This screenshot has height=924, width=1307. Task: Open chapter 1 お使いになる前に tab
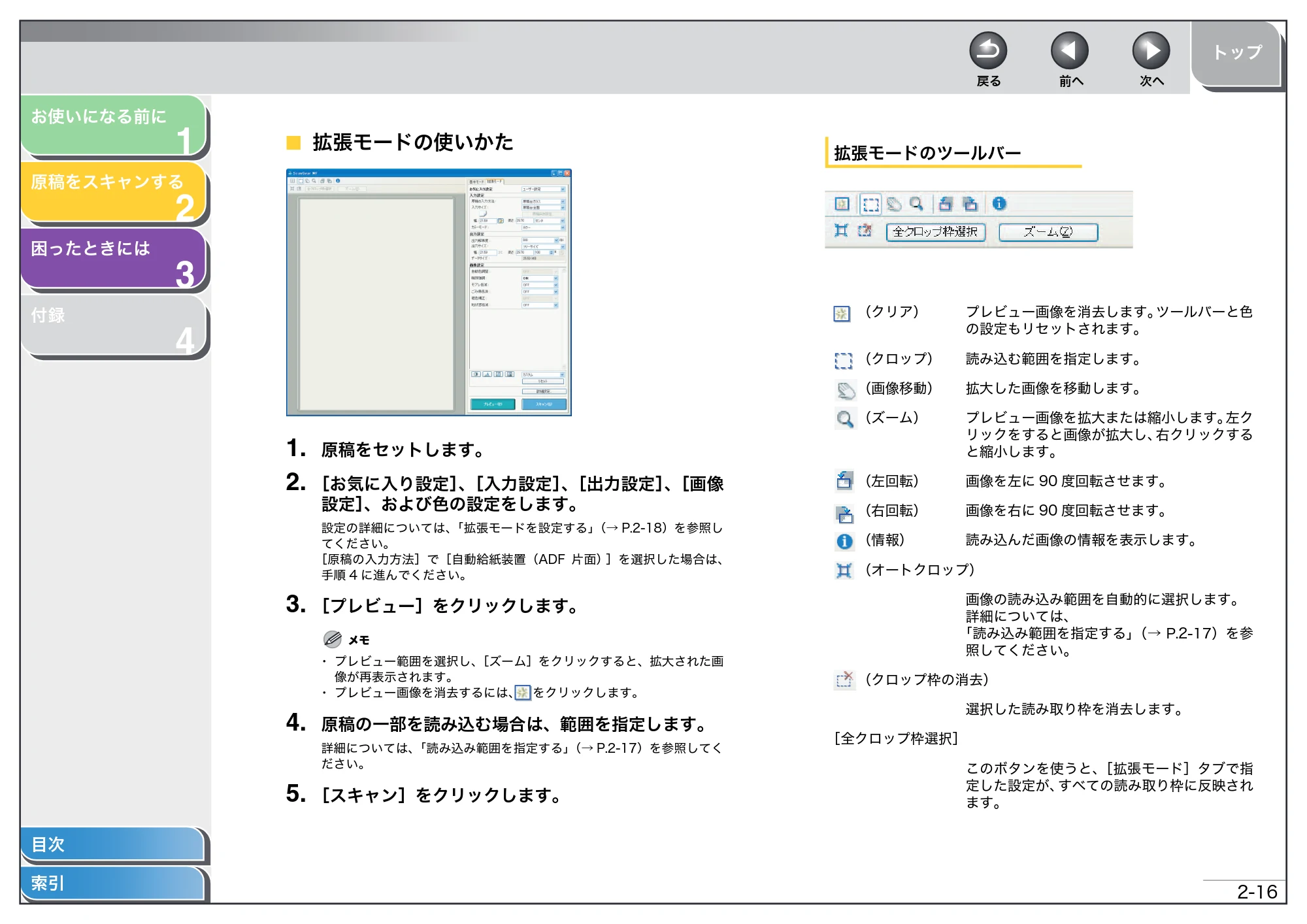(x=114, y=125)
